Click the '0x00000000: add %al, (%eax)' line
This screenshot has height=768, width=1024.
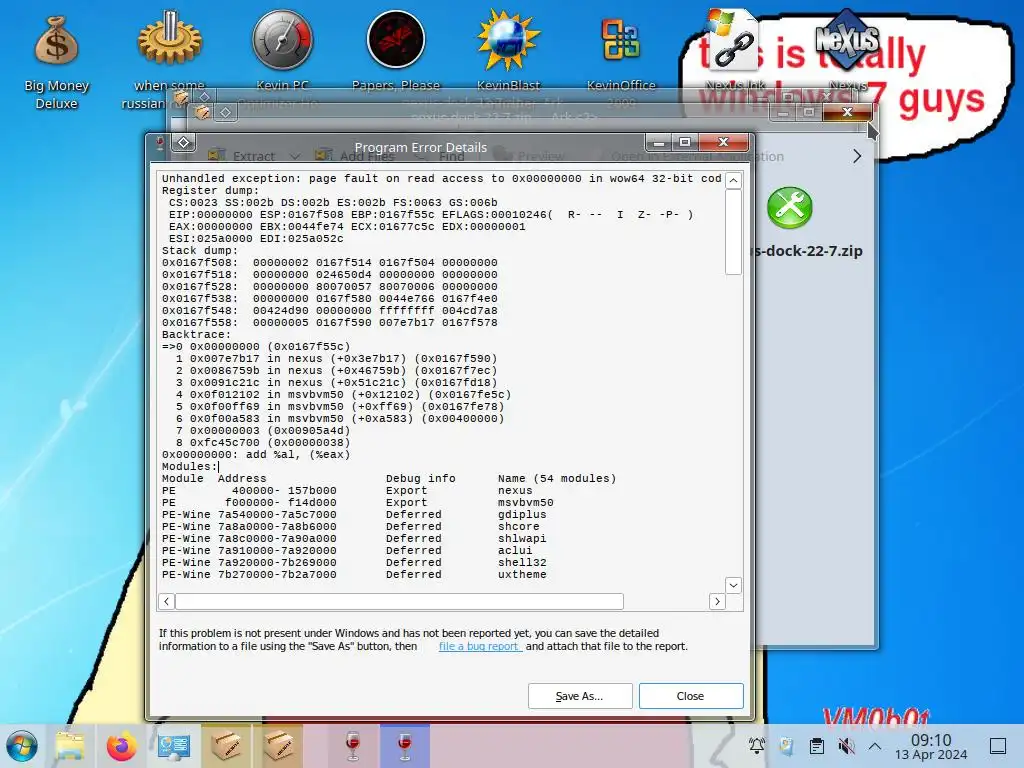point(256,455)
